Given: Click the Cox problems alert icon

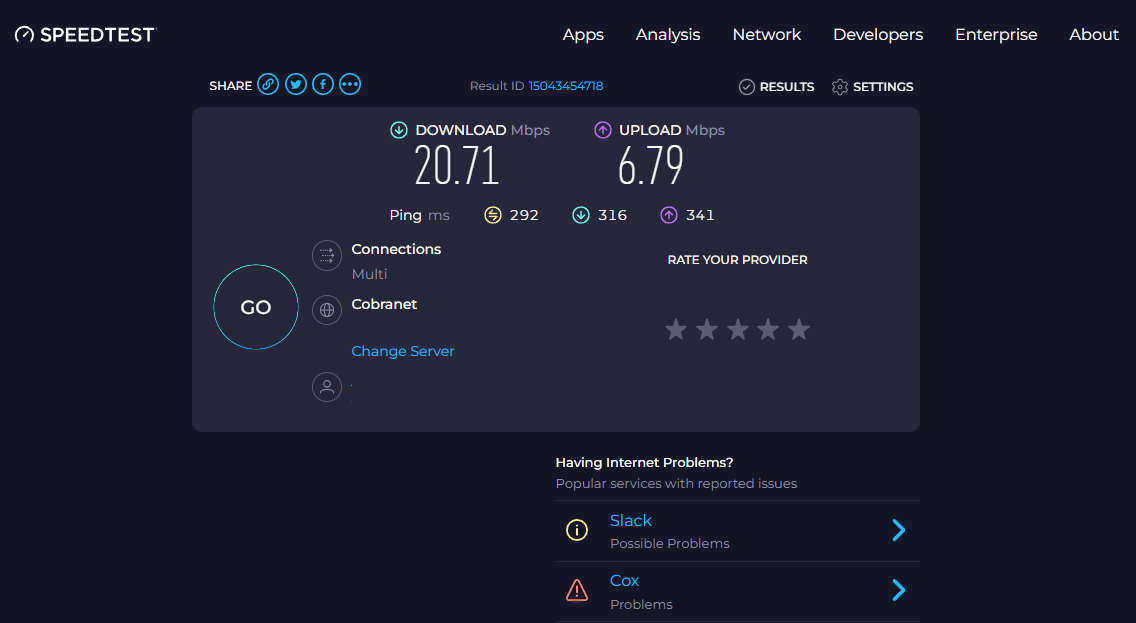Looking at the screenshot, I should pos(577,591).
